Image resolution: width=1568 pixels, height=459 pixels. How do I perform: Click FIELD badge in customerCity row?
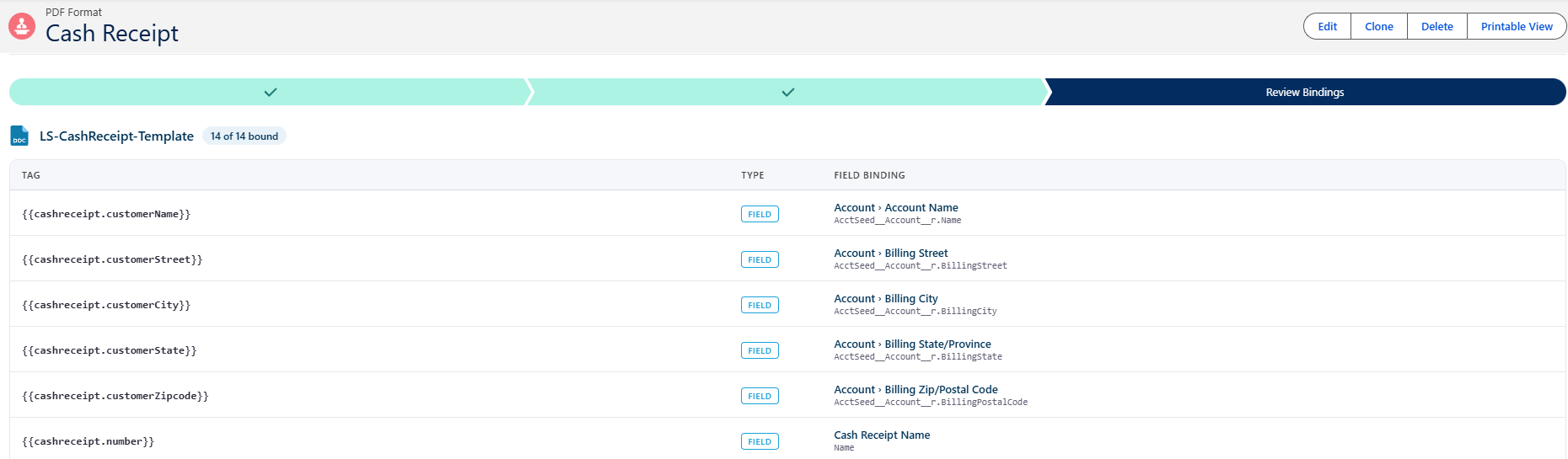pyautogui.click(x=760, y=305)
